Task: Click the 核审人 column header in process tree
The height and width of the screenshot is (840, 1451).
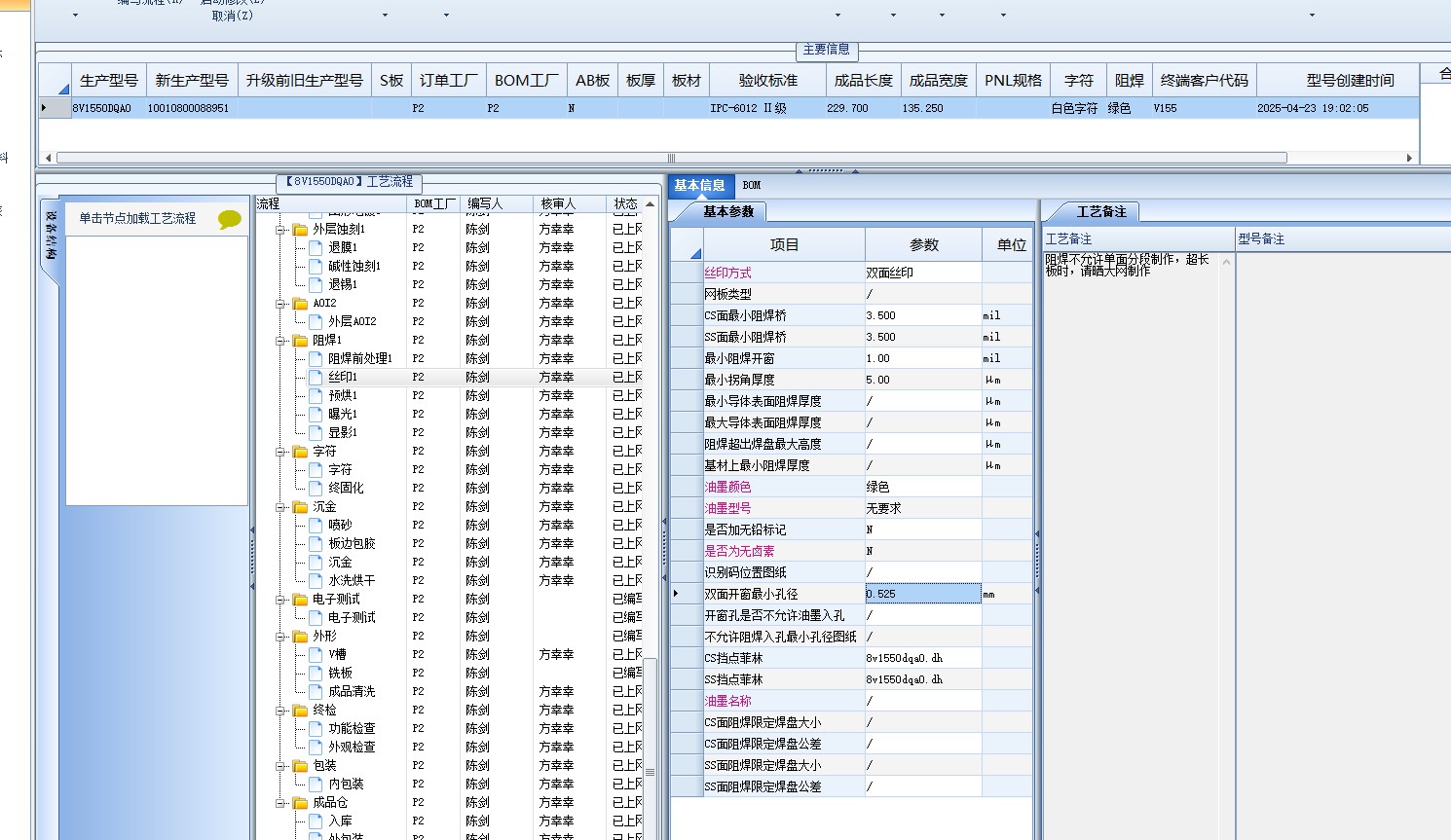Action: point(570,203)
